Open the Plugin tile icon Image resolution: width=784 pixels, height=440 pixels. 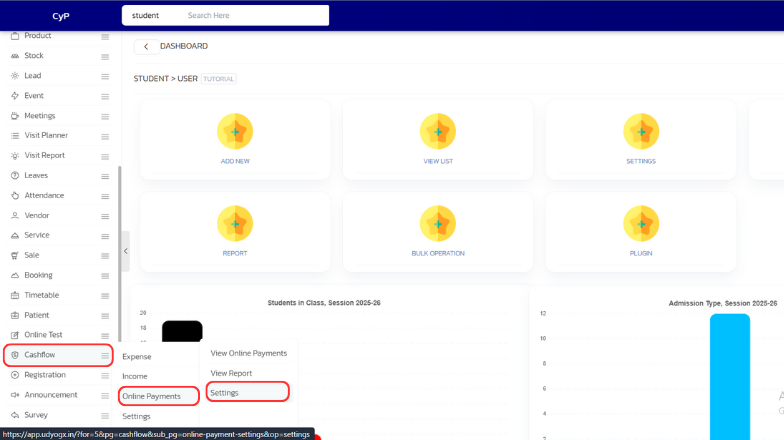641,223
